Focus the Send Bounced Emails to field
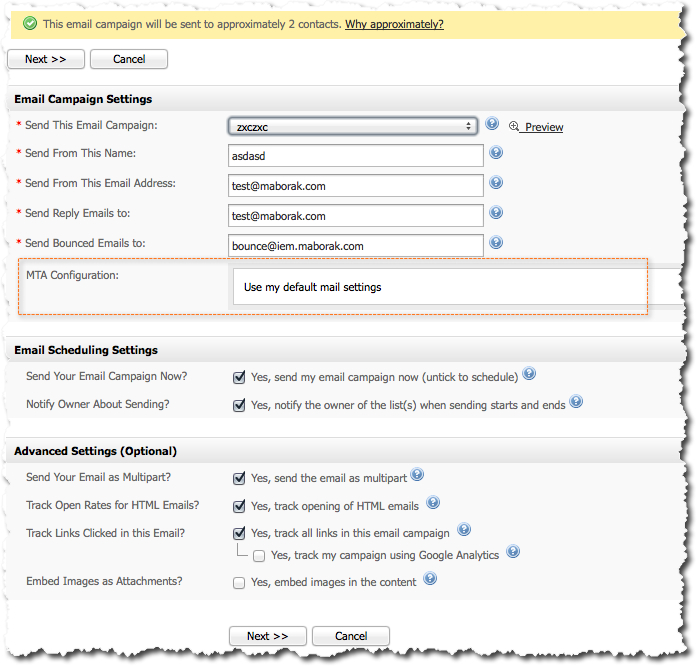 [x=356, y=245]
